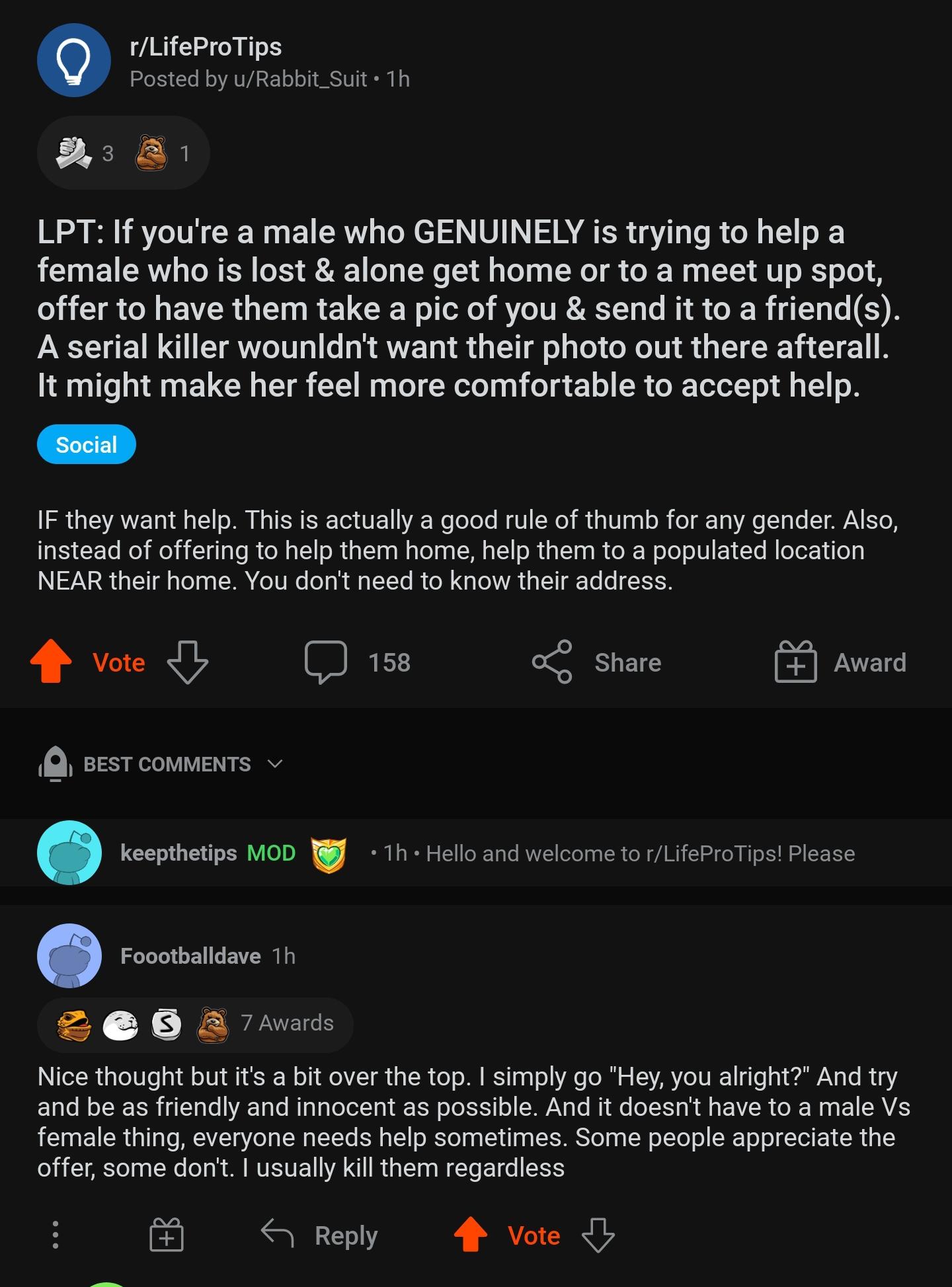
Task: Award Foootballdave's comment with gift icon
Action: pos(167,1235)
